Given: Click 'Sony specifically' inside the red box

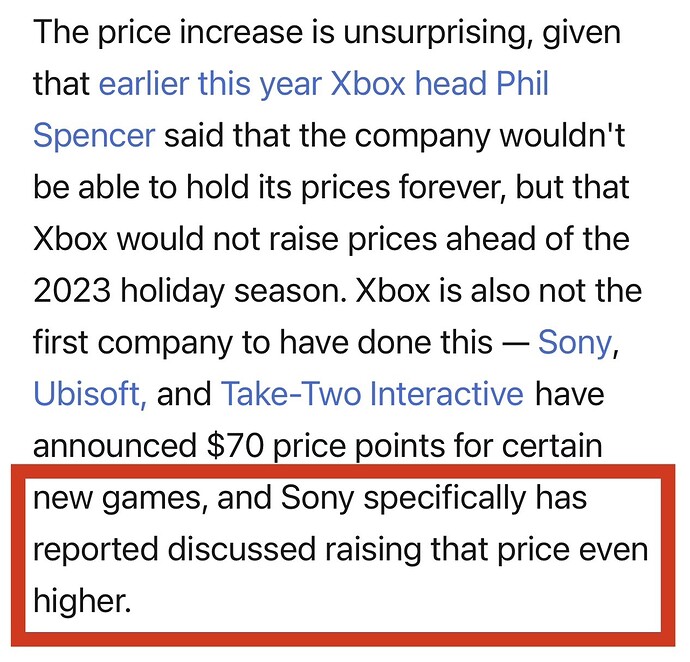Looking at the screenshot, I should pos(403,498).
